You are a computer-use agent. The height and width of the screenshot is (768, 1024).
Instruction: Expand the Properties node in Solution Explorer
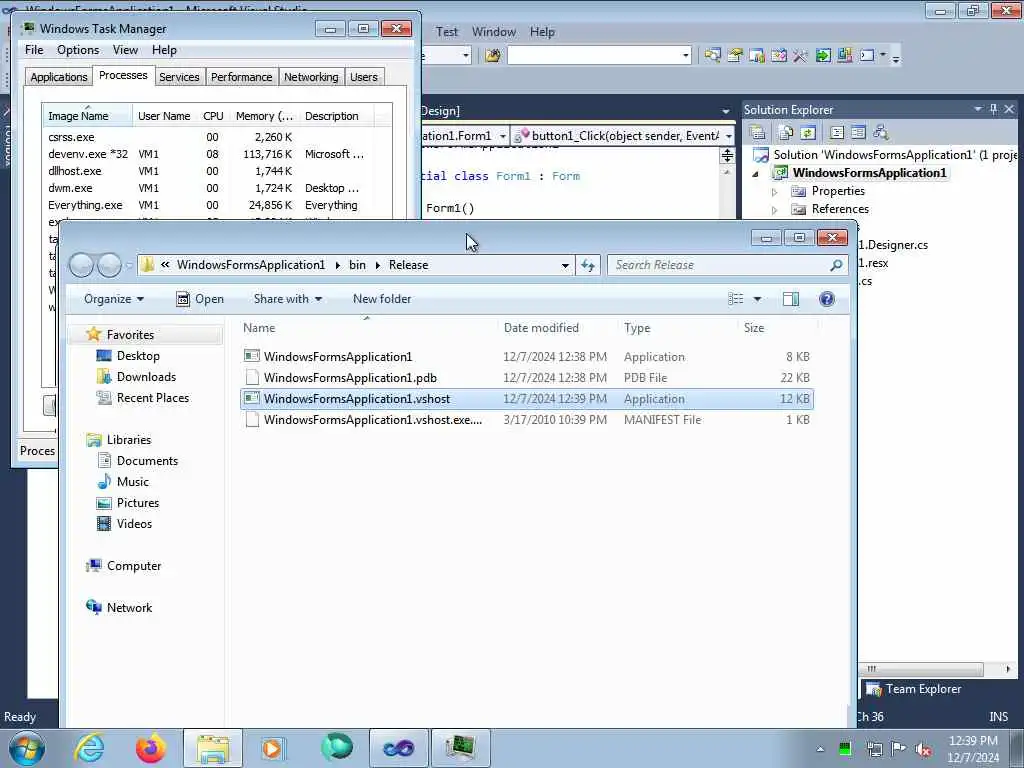775,192
